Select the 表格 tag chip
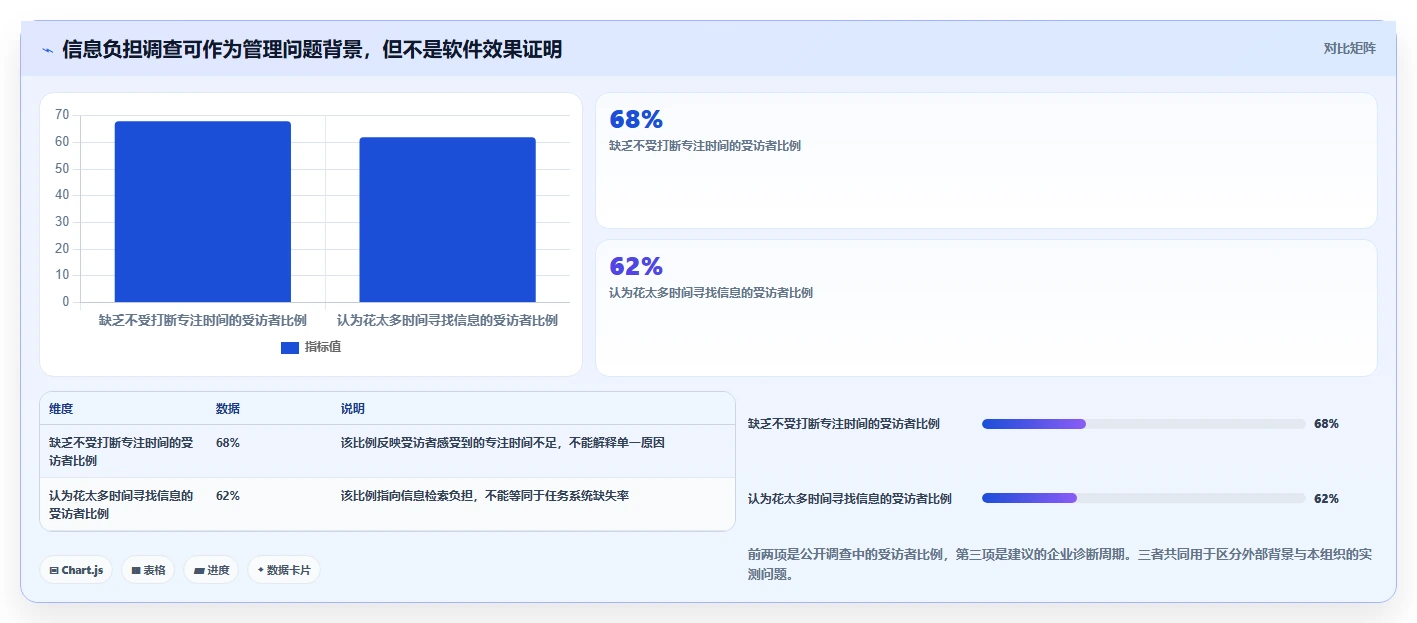Screen dimensions: 1417x623 pyautogui.click(x=148, y=570)
